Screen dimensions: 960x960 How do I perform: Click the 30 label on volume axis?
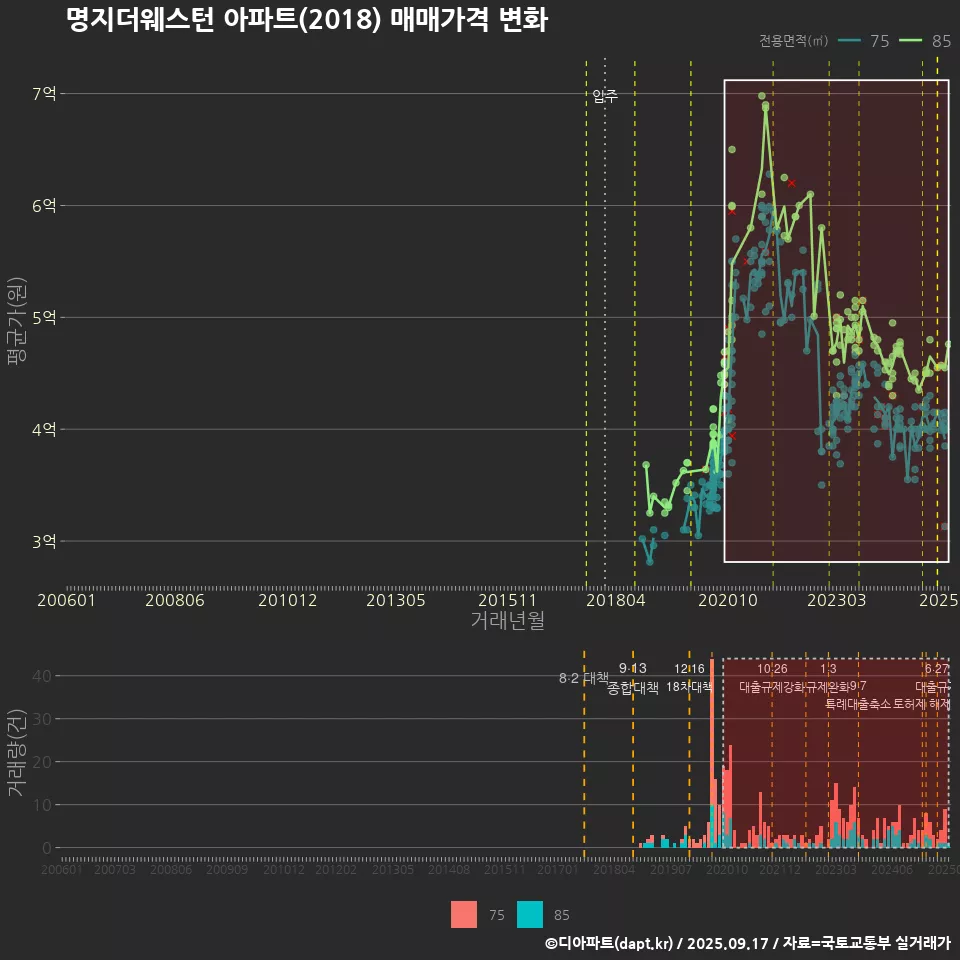42,719
